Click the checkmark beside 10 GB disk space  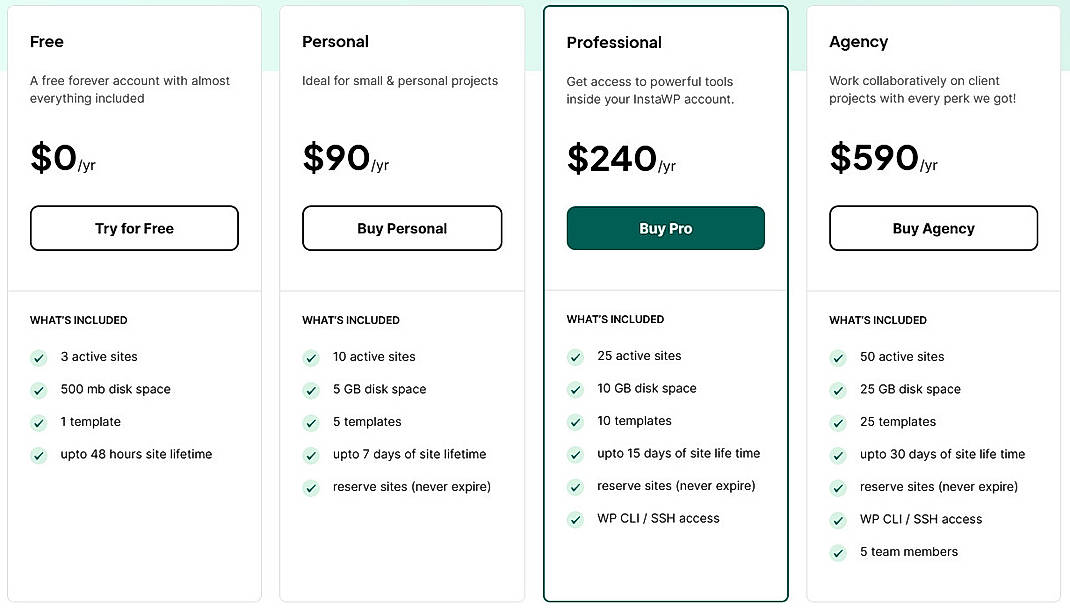click(576, 388)
